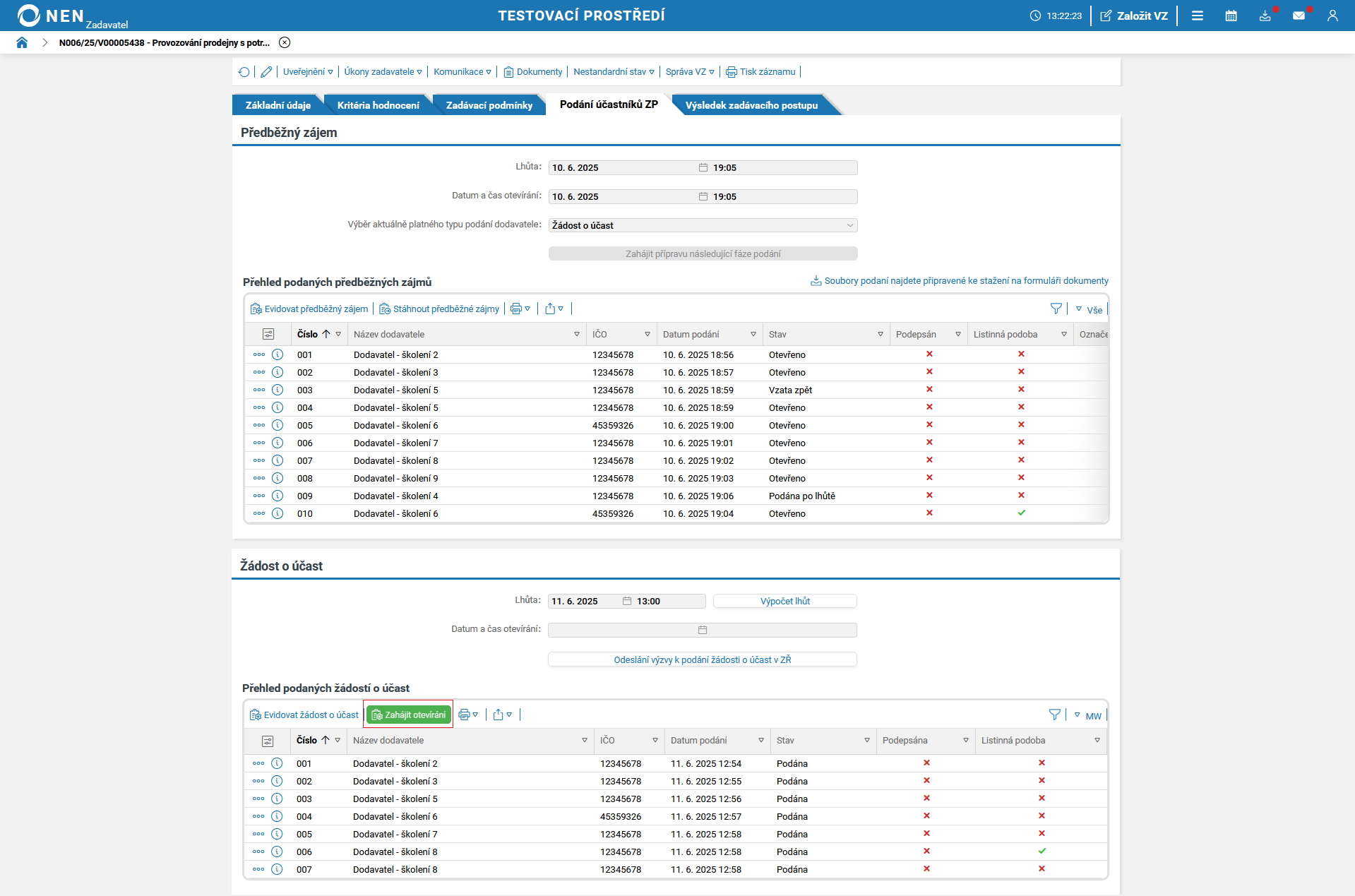The width and height of the screenshot is (1355, 896).
Task: Close the N006/25/V00005438 breadcrumb tab
Action: 285,42
